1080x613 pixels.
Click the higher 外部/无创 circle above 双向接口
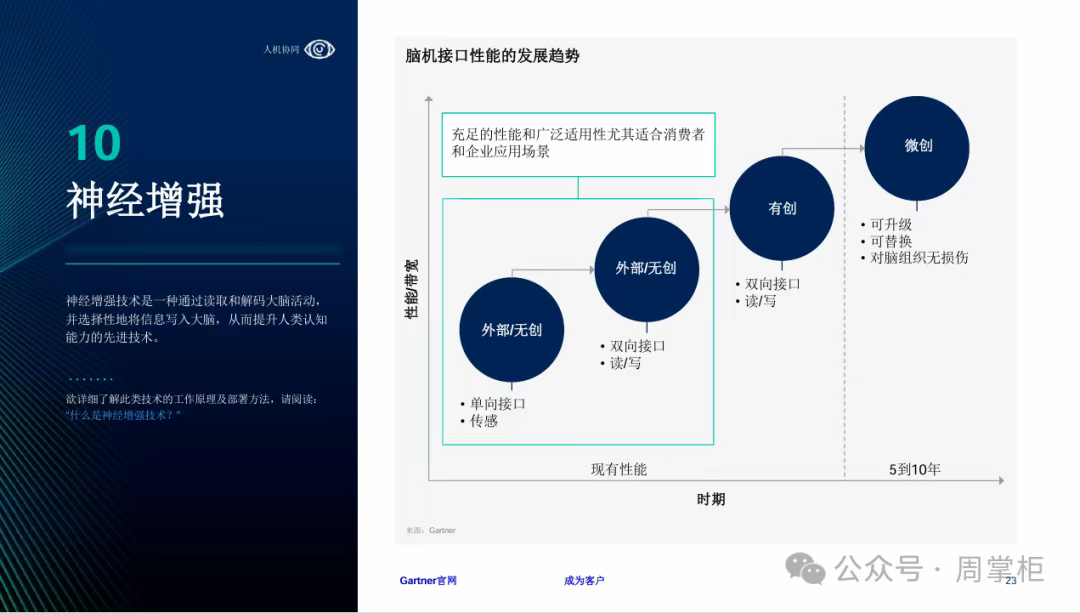(646, 268)
